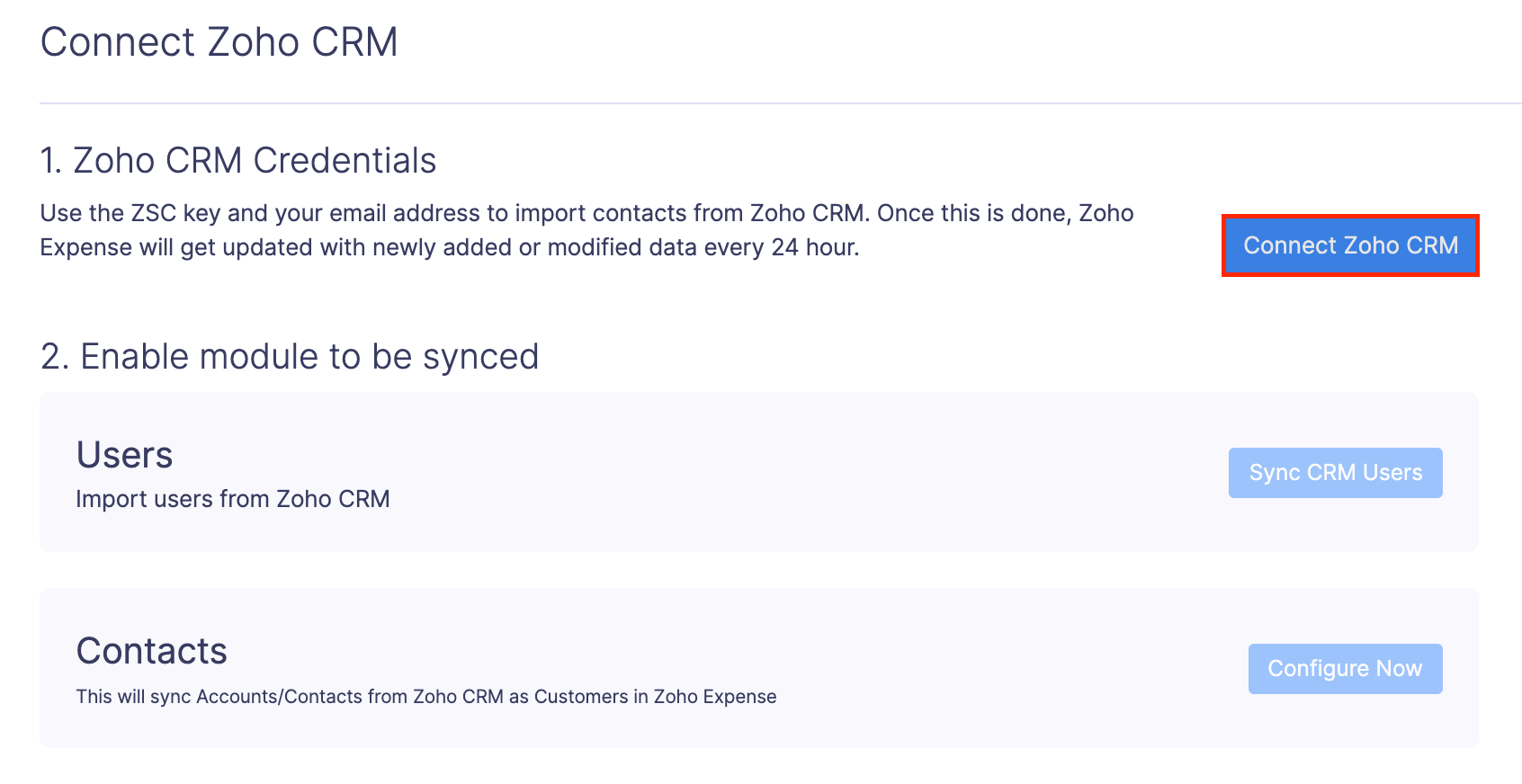The width and height of the screenshot is (1522, 784).
Task: Click the Sync CRM Users button
Action: click(1335, 472)
